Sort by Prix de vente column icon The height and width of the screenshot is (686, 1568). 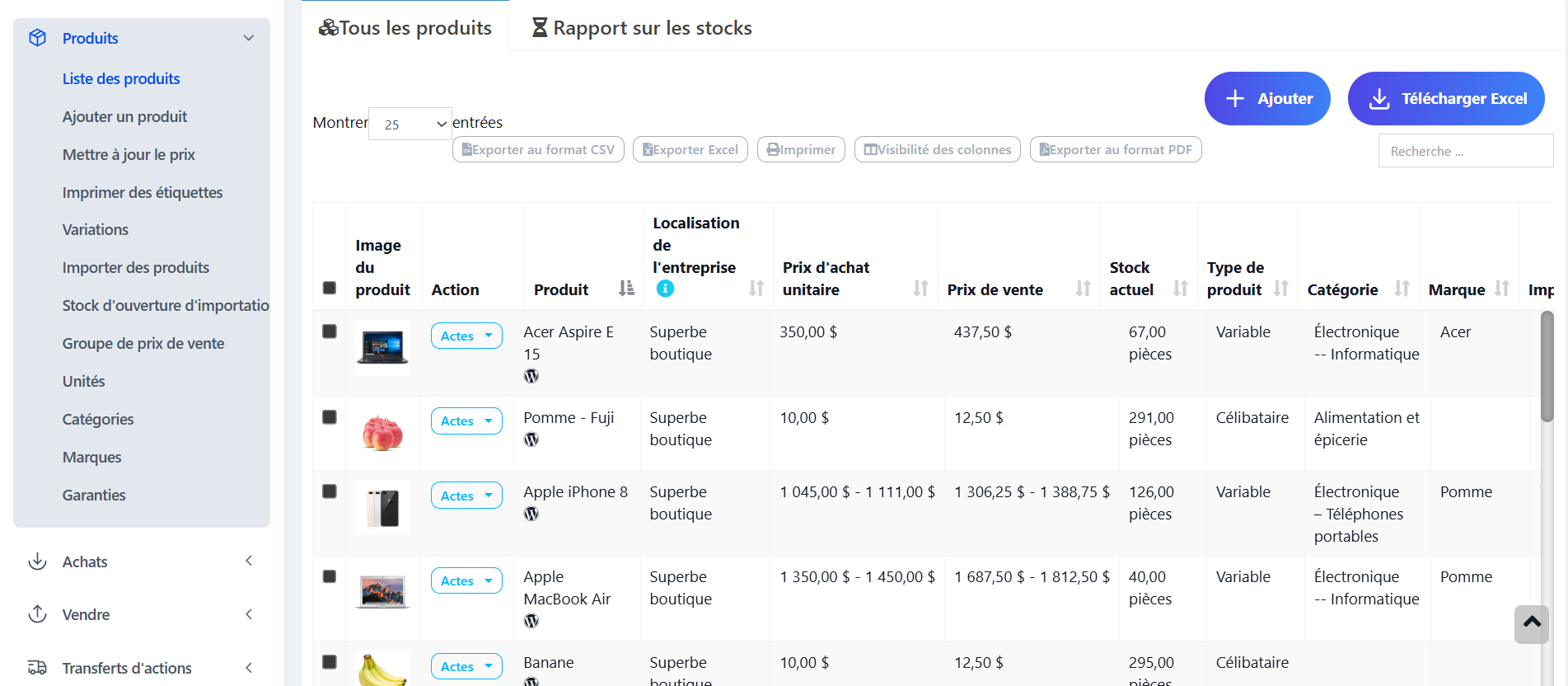point(1083,289)
